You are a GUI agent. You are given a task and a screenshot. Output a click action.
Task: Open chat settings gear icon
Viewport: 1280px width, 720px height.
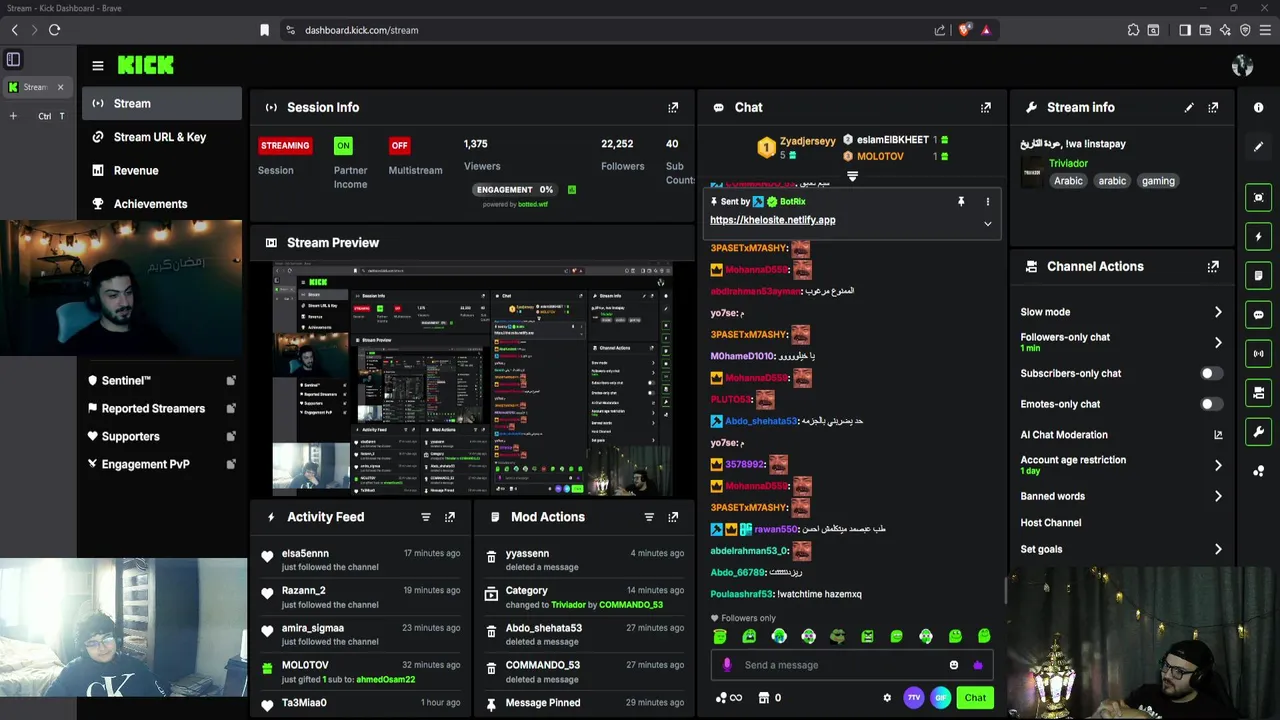pos(887,698)
